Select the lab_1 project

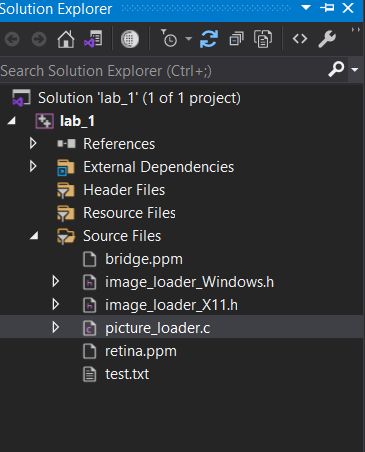[x=77, y=121]
